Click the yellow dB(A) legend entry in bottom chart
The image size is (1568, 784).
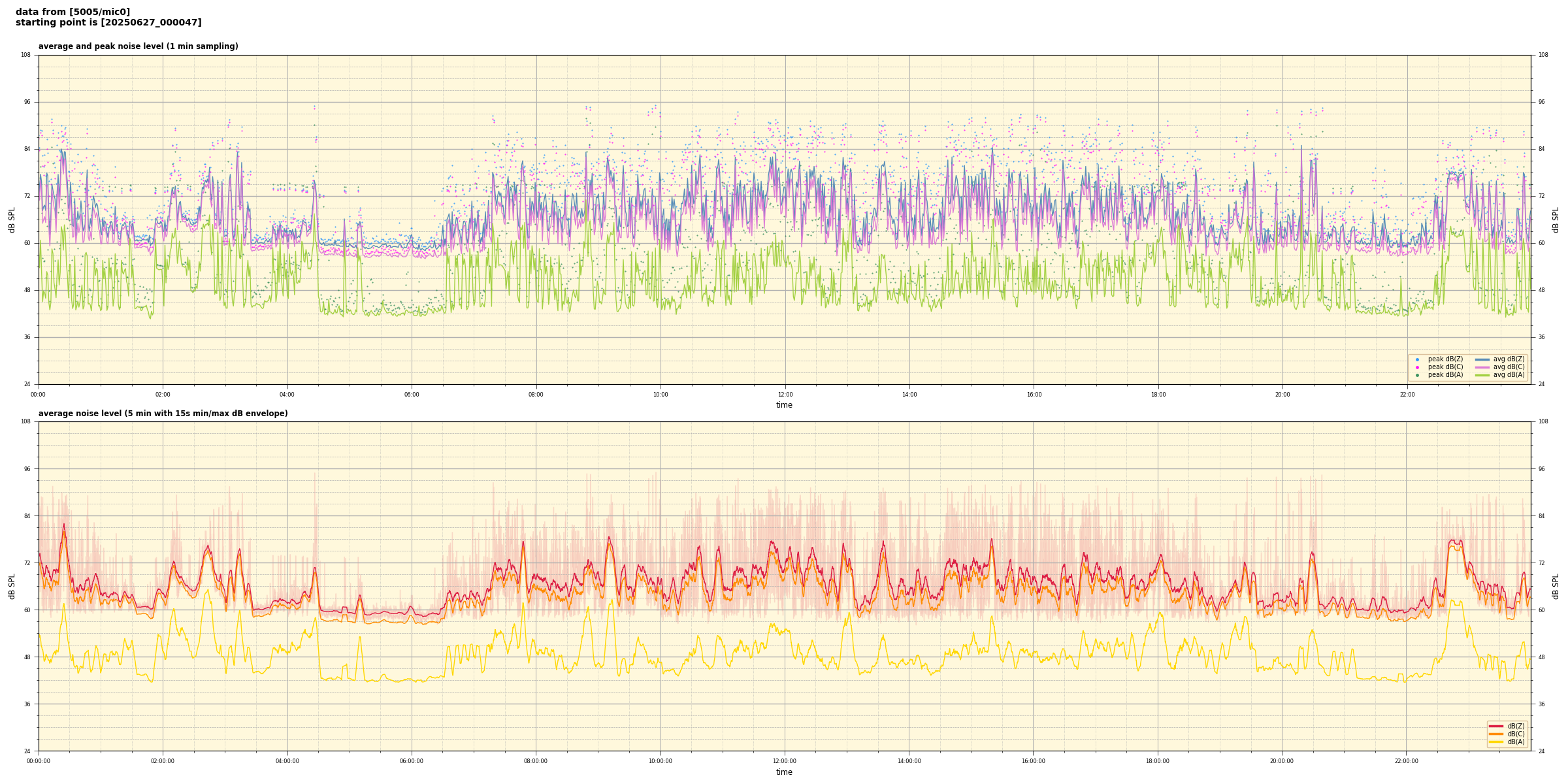pyautogui.click(x=1496, y=742)
